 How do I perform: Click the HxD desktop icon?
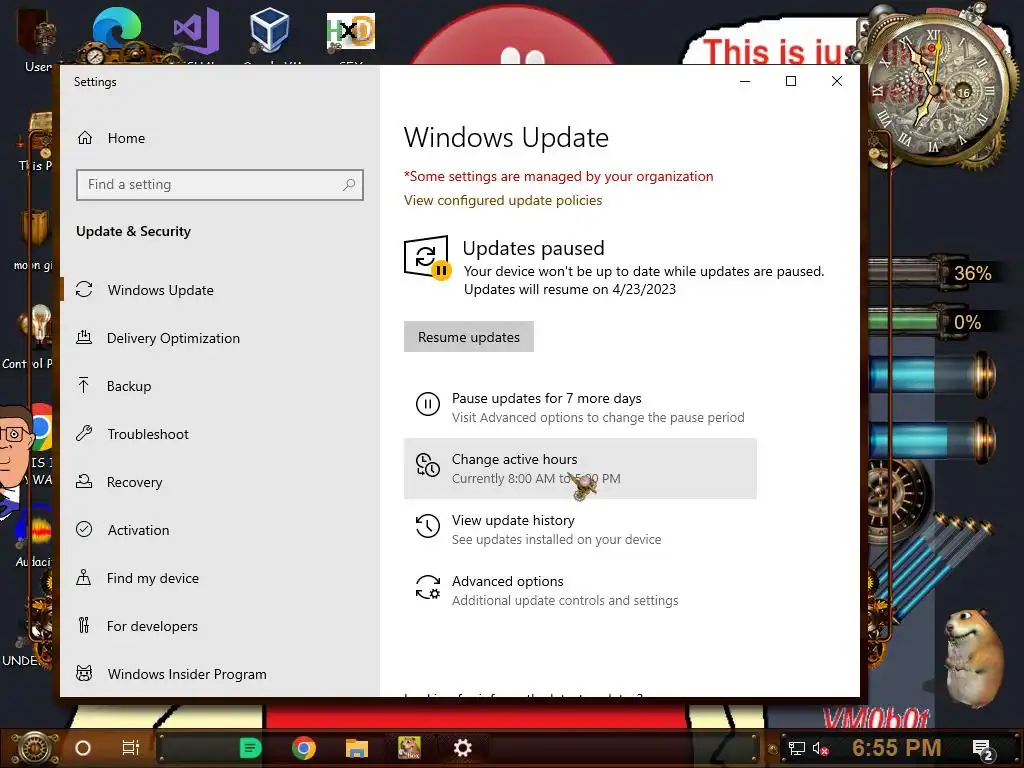pos(351,33)
